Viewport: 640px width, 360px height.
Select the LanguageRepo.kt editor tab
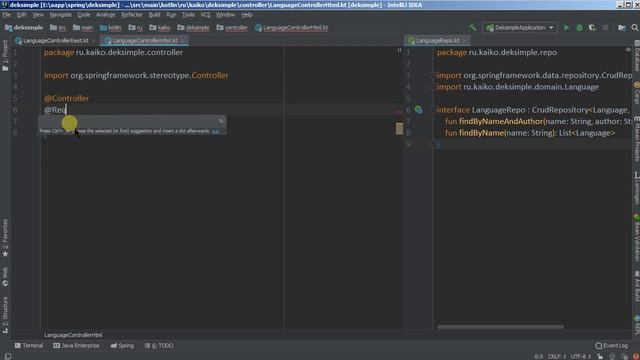click(437, 40)
